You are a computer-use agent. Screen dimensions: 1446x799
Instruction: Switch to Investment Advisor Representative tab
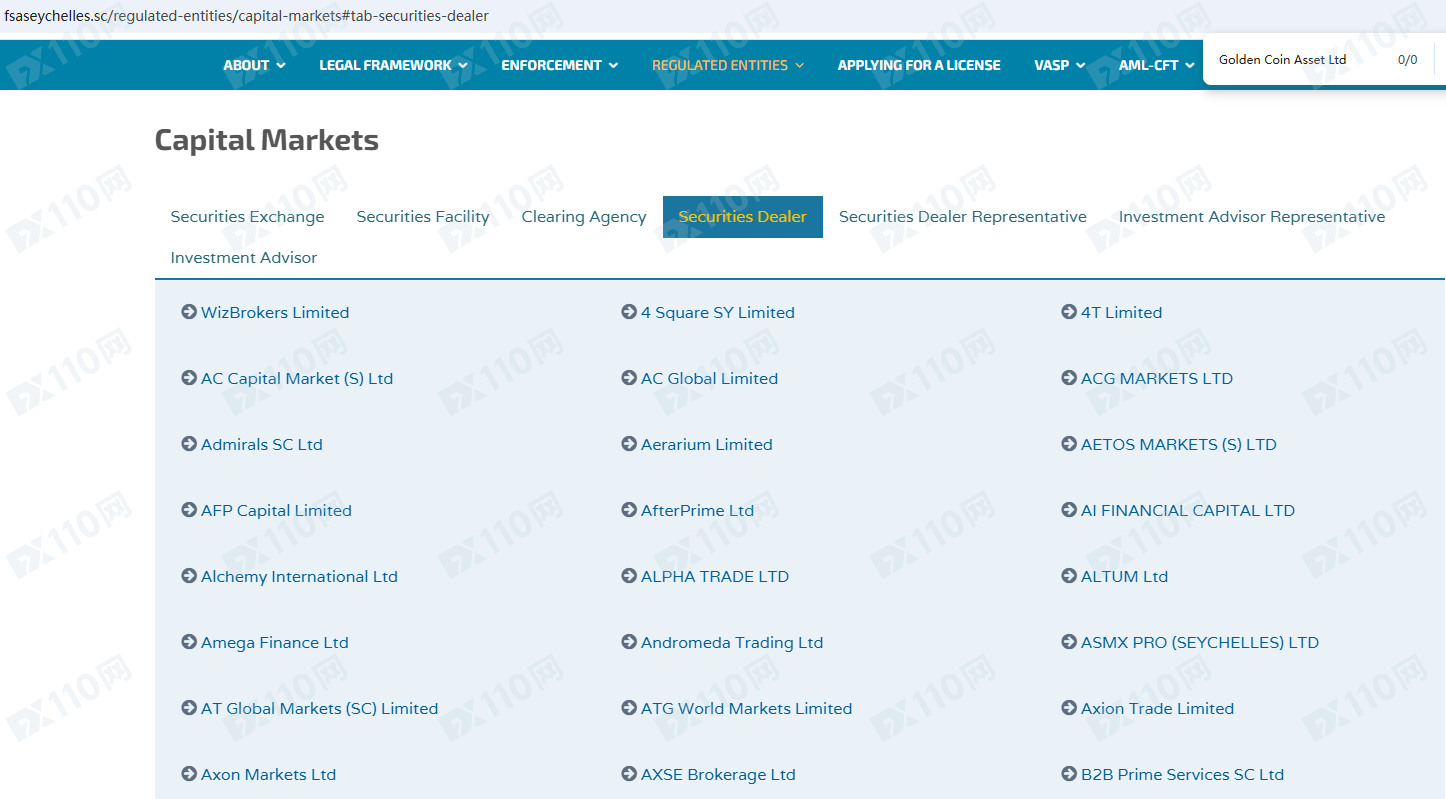(x=1252, y=217)
